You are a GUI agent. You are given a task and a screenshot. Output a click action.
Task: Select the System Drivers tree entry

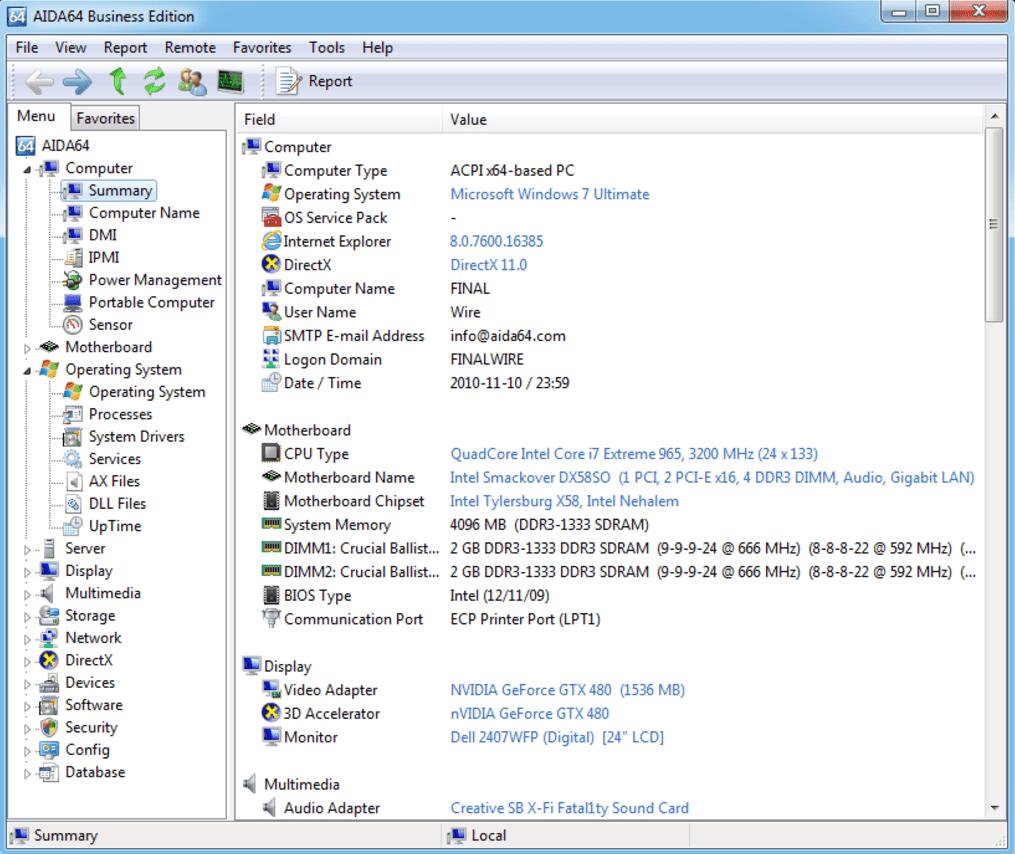click(136, 437)
